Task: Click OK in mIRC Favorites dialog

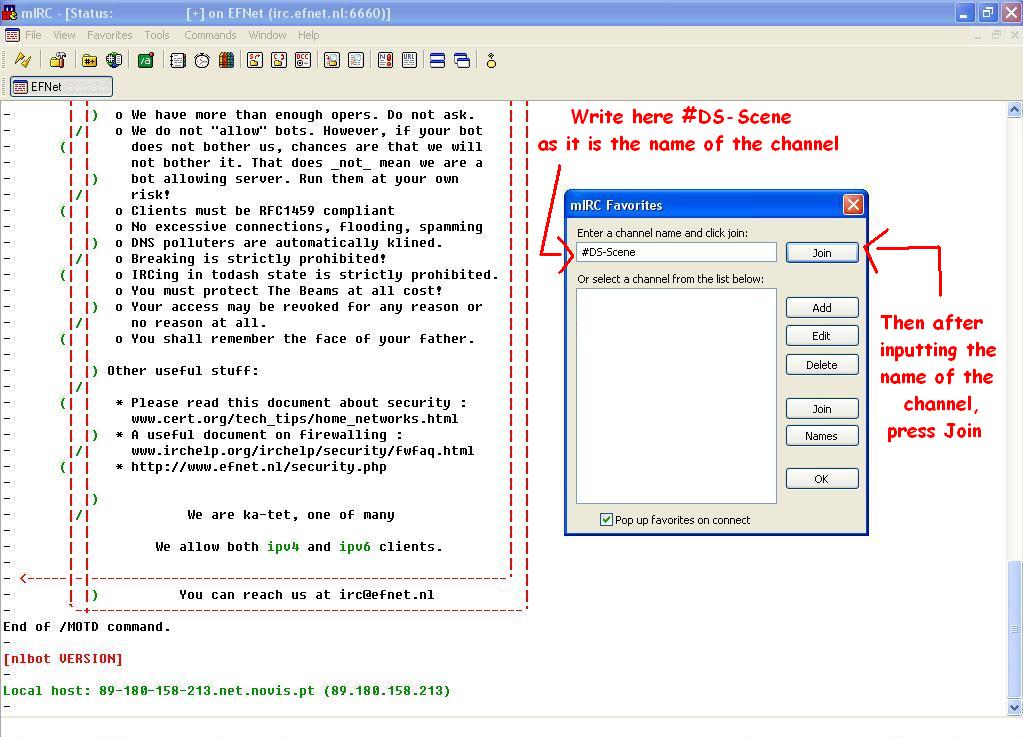Action: tap(822, 479)
